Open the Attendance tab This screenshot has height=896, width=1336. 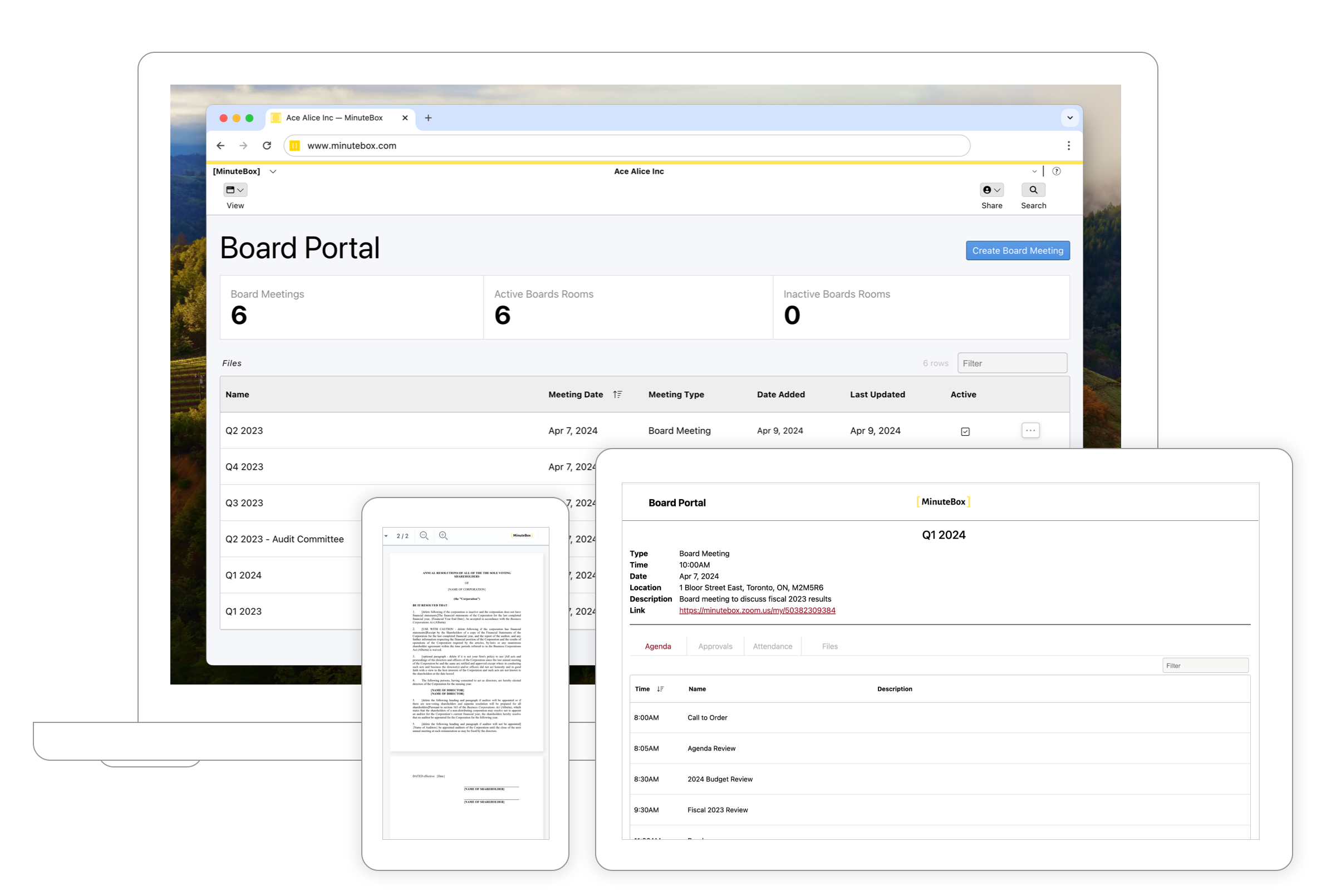772,646
